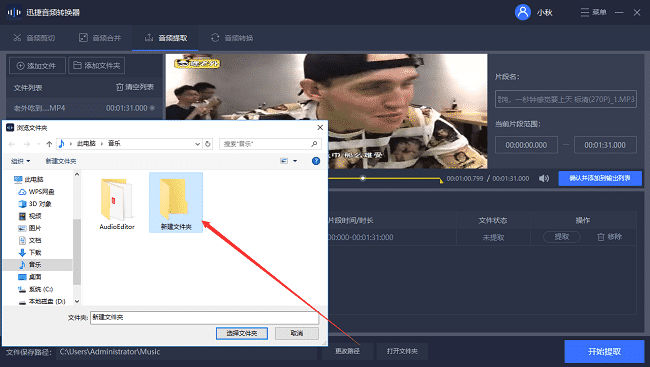Click the 文件夹 name input field
The width and height of the screenshot is (650, 367).
(x=204, y=317)
